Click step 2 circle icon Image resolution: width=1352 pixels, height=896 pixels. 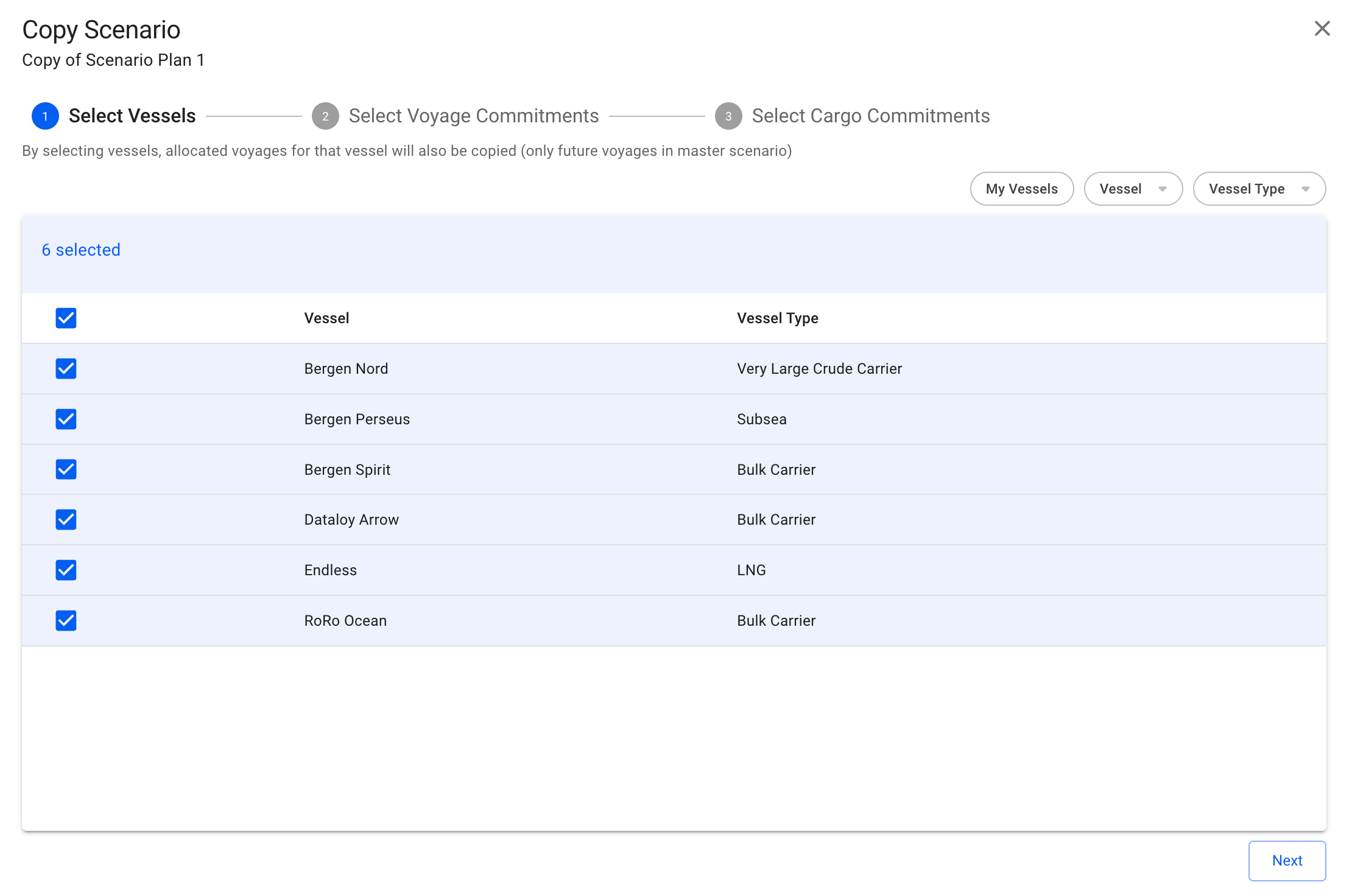325,116
